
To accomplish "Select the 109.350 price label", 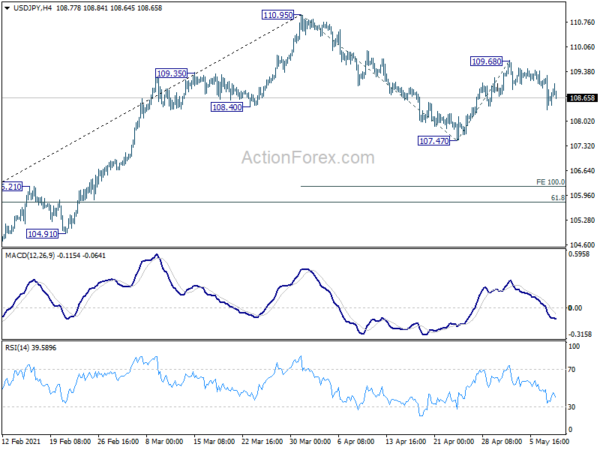I will click(171, 73).
